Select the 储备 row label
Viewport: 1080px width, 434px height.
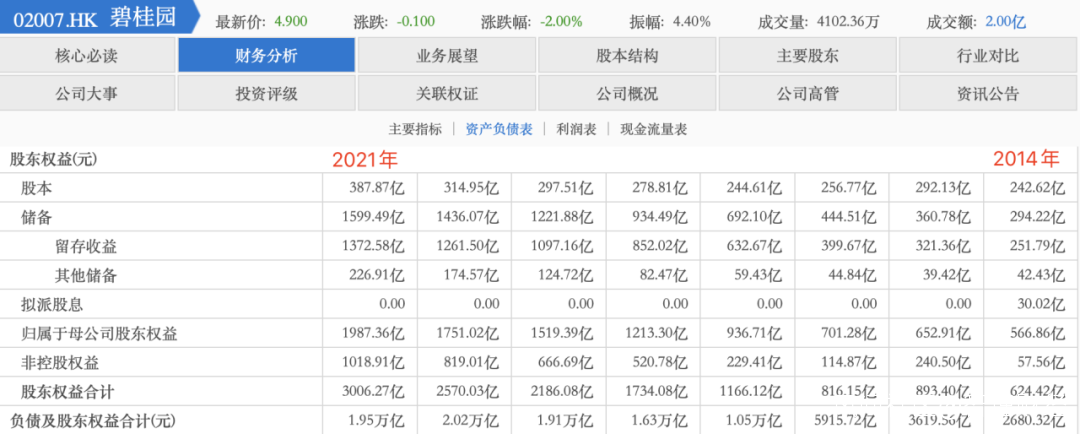tap(37, 217)
